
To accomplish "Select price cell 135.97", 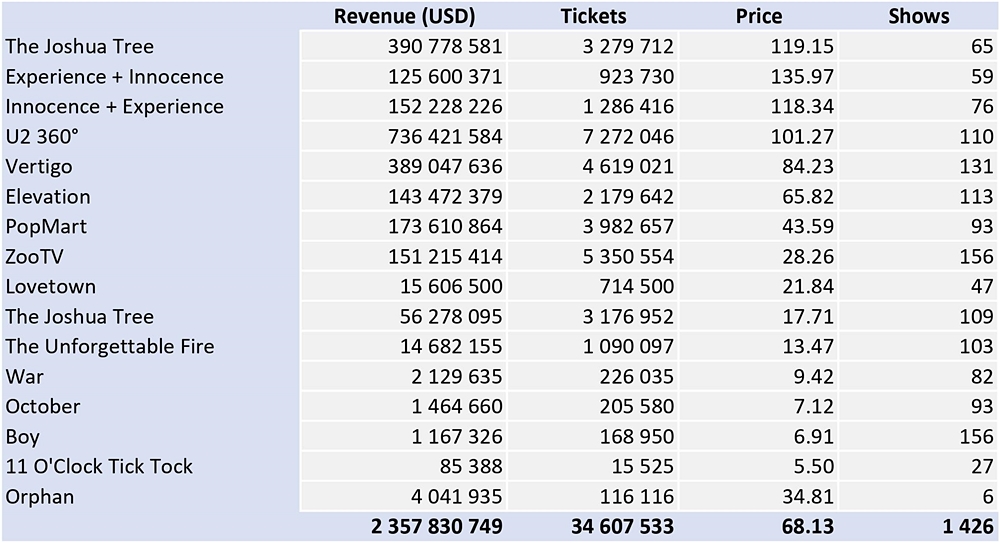I will 758,77.
